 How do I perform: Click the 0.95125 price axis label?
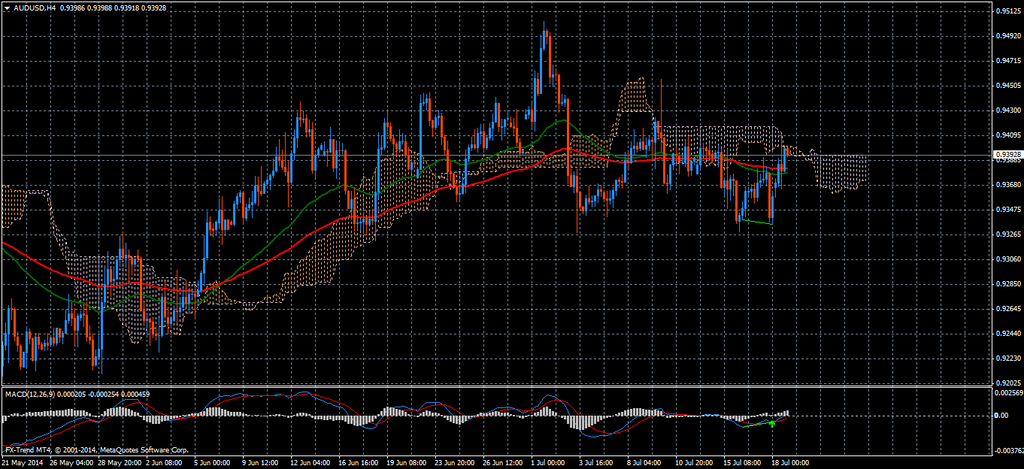point(1008,12)
